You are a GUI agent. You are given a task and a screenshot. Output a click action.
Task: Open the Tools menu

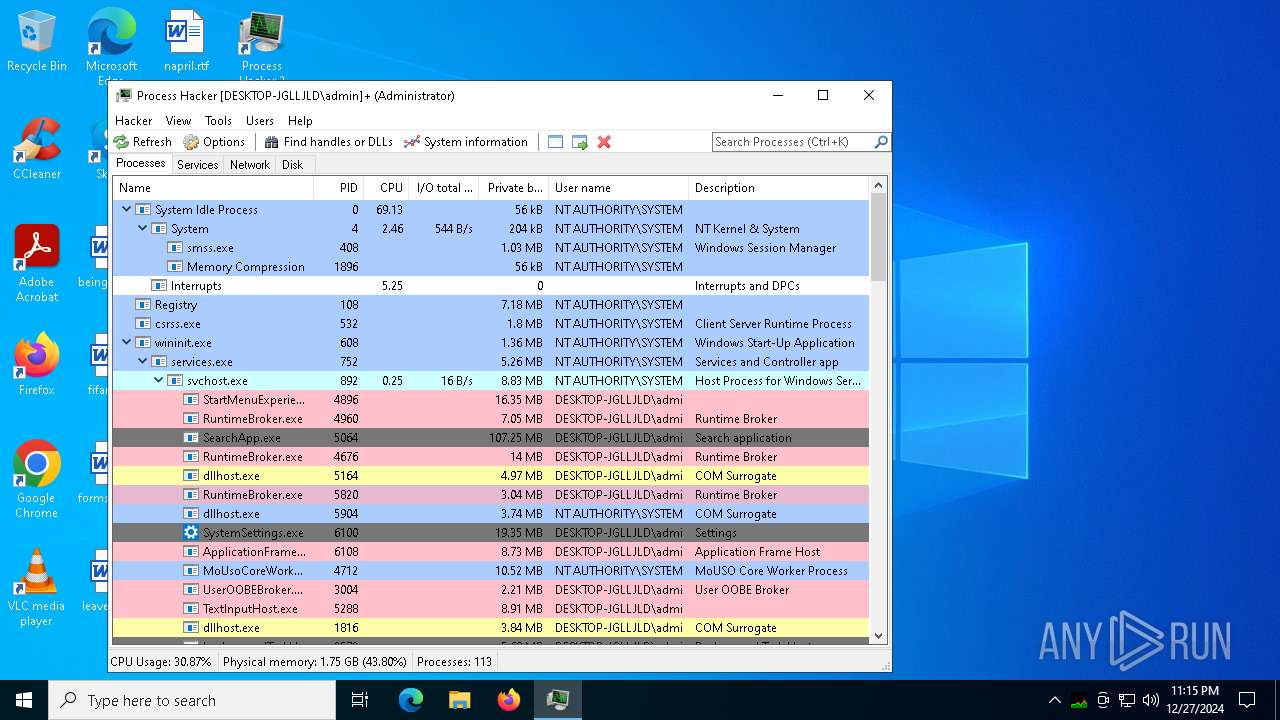pos(218,120)
